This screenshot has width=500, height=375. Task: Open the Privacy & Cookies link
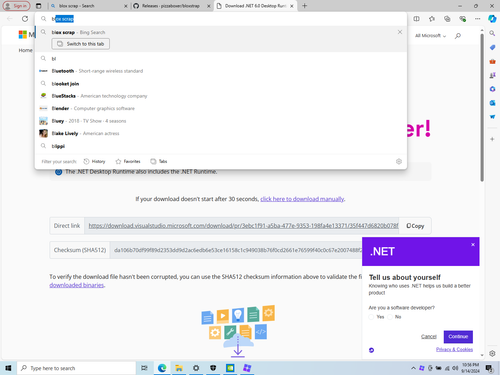(x=454, y=349)
